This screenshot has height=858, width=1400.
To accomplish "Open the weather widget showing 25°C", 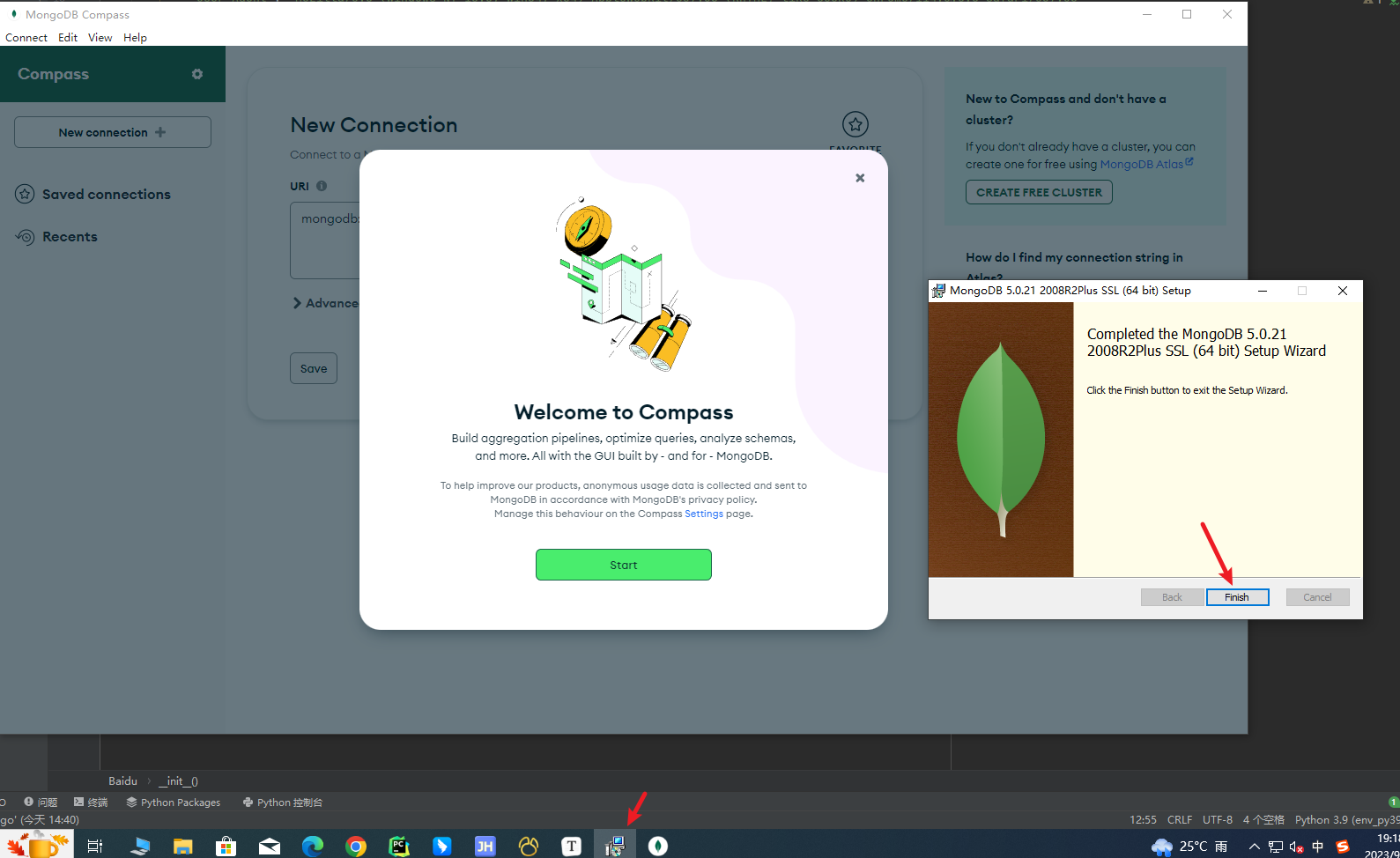I will (1189, 846).
